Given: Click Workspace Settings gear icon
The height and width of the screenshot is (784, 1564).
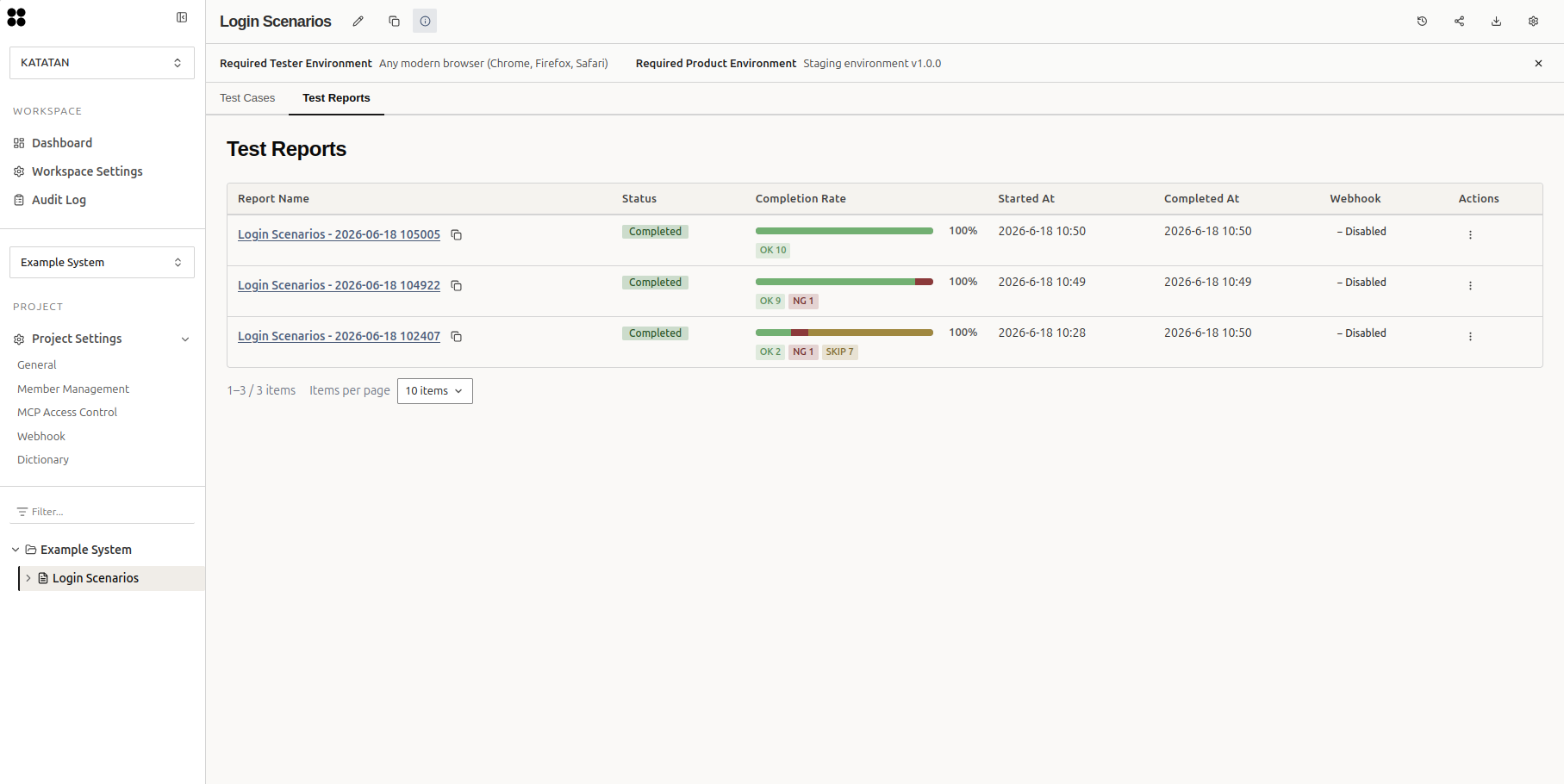Looking at the screenshot, I should pos(19,171).
